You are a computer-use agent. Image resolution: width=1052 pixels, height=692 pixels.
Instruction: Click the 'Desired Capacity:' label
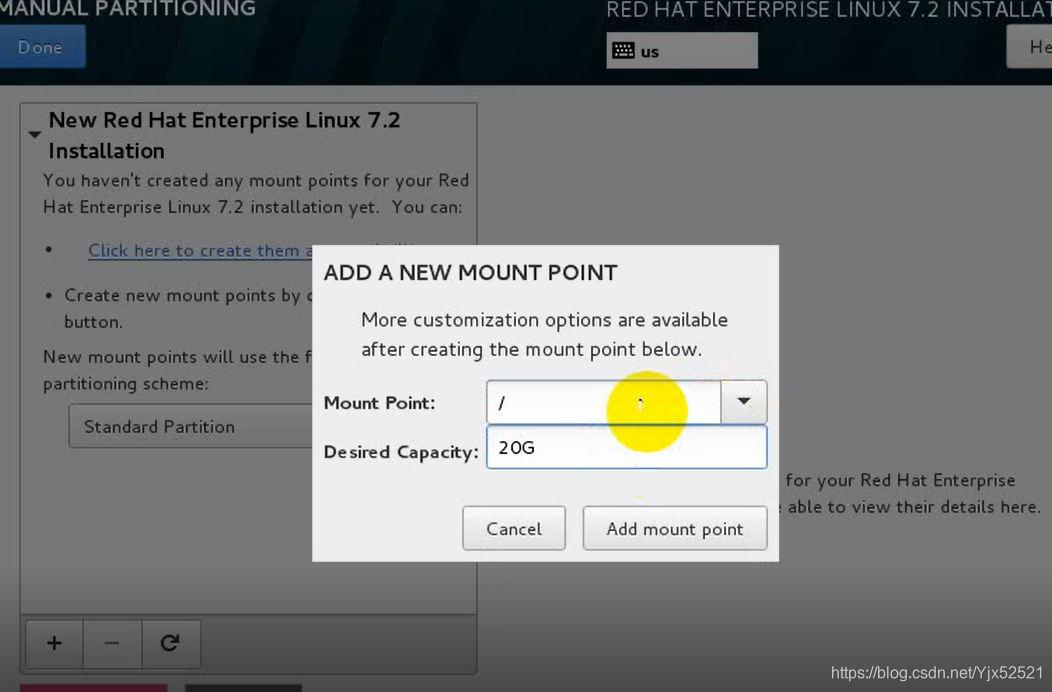[x=401, y=452]
